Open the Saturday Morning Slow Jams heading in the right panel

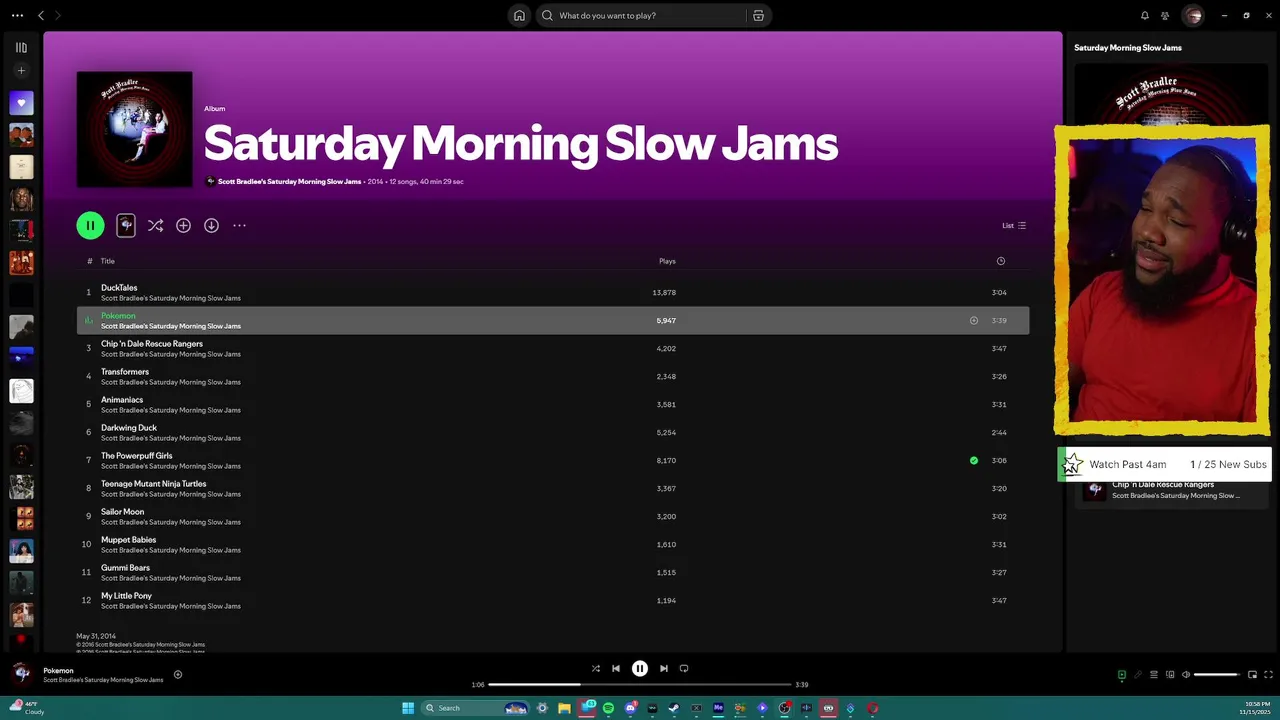coord(1128,48)
